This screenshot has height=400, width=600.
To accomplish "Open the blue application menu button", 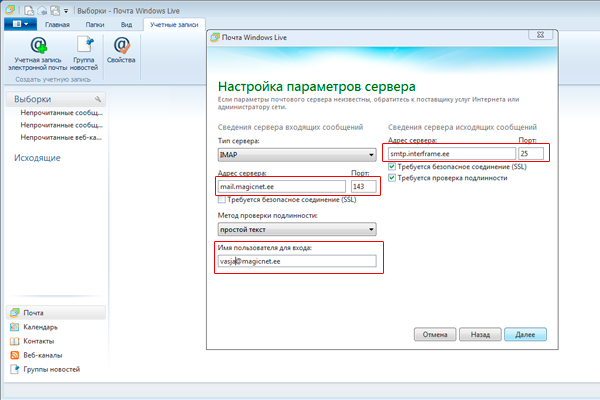I will pyautogui.click(x=20, y=24).
